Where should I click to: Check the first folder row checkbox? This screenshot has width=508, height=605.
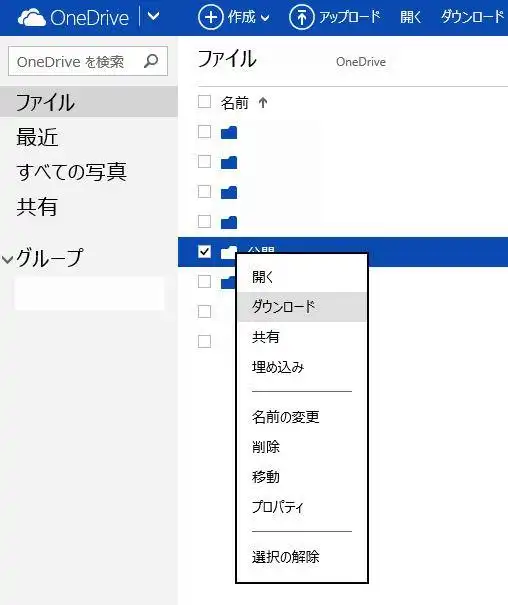(x=204, y=132)
